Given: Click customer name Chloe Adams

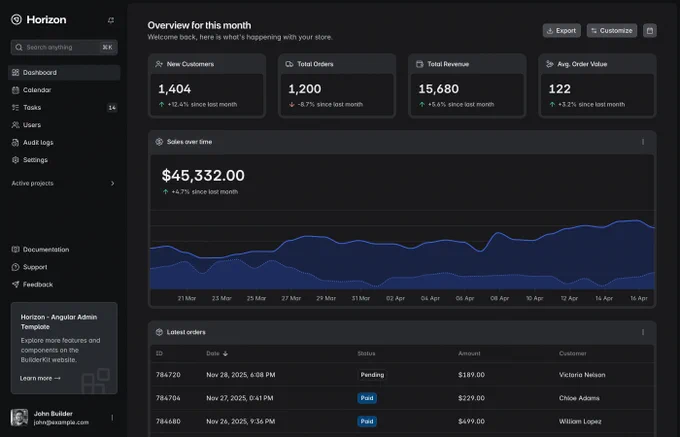Looking at the screenshot, I should (579, 398).
